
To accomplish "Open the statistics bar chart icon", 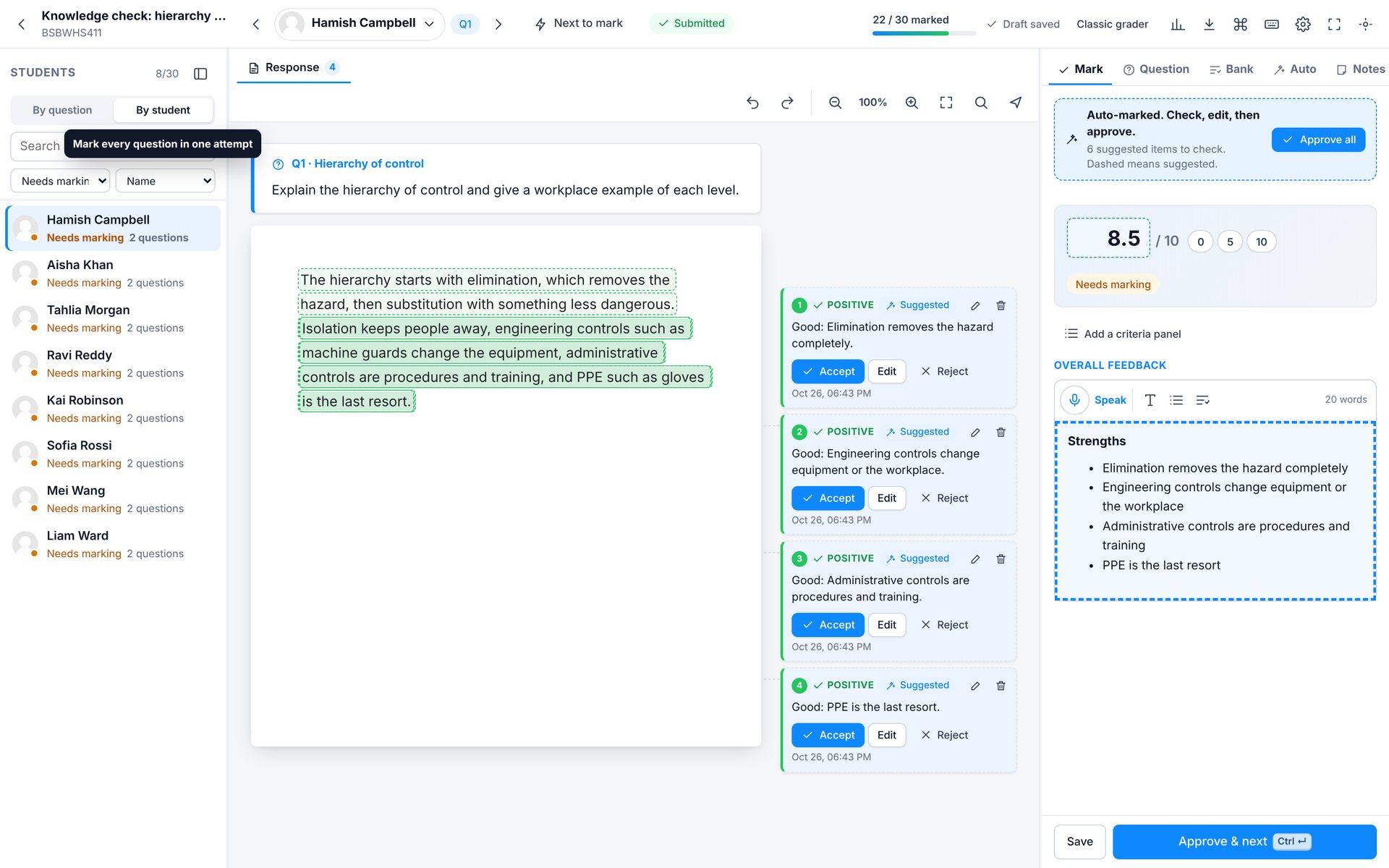I will pos(1178,25).
